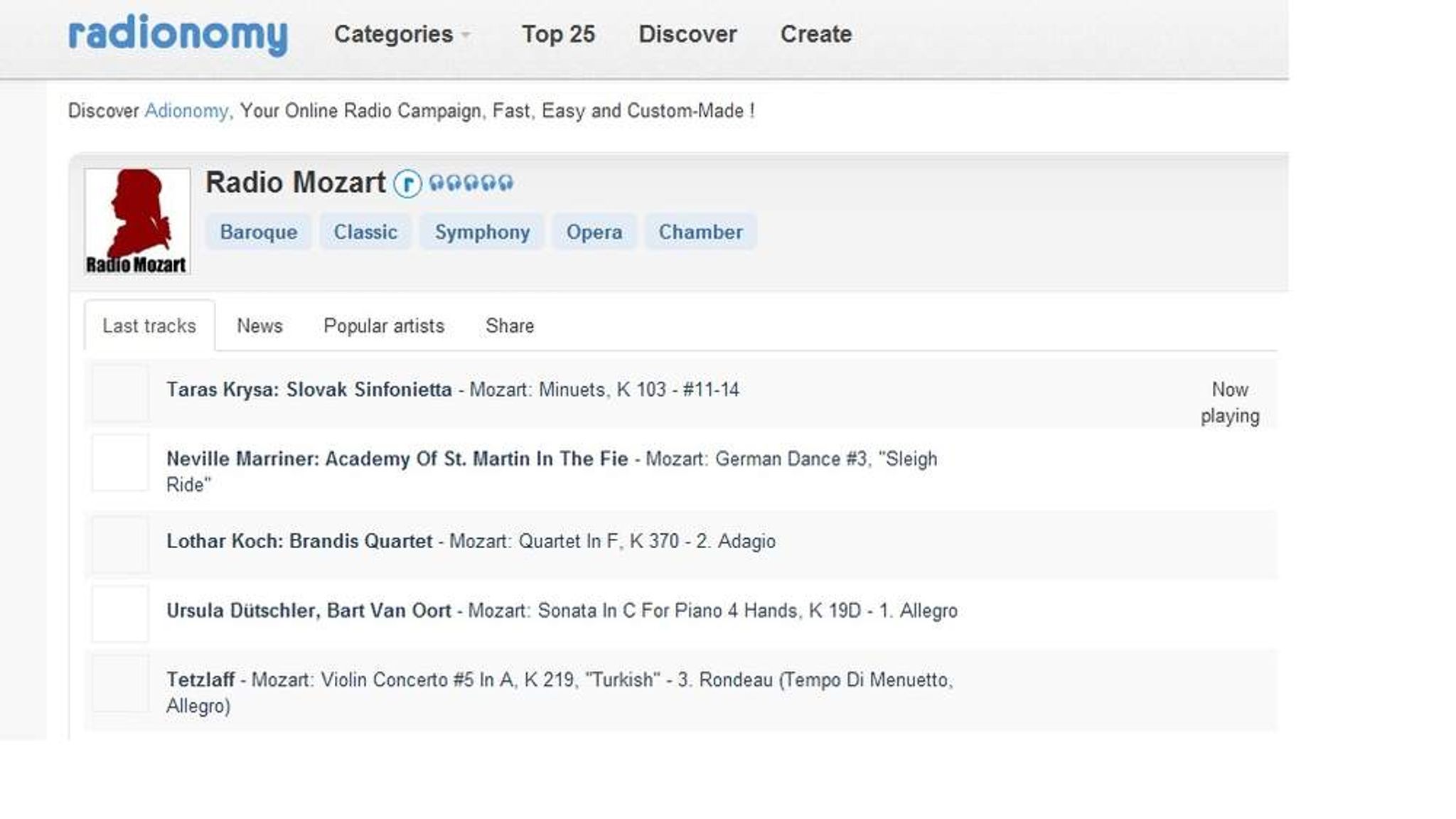This screenshot has height=819, width=1456.
Task: Select the Share tab
Action: [509, 326]
